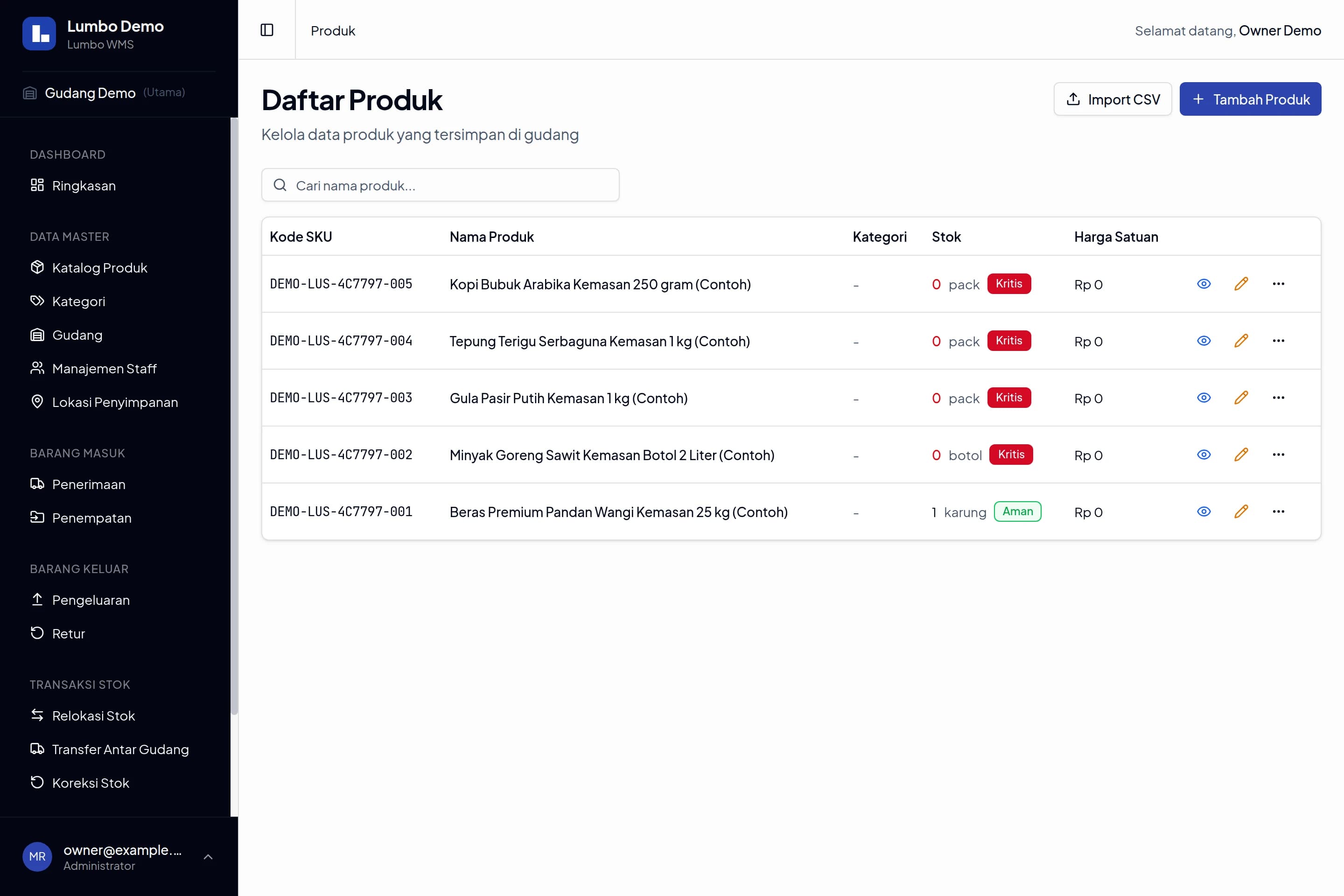Focus the Cari nama produk search field
The image size is (1344, 896).
[x=440, y=185]
